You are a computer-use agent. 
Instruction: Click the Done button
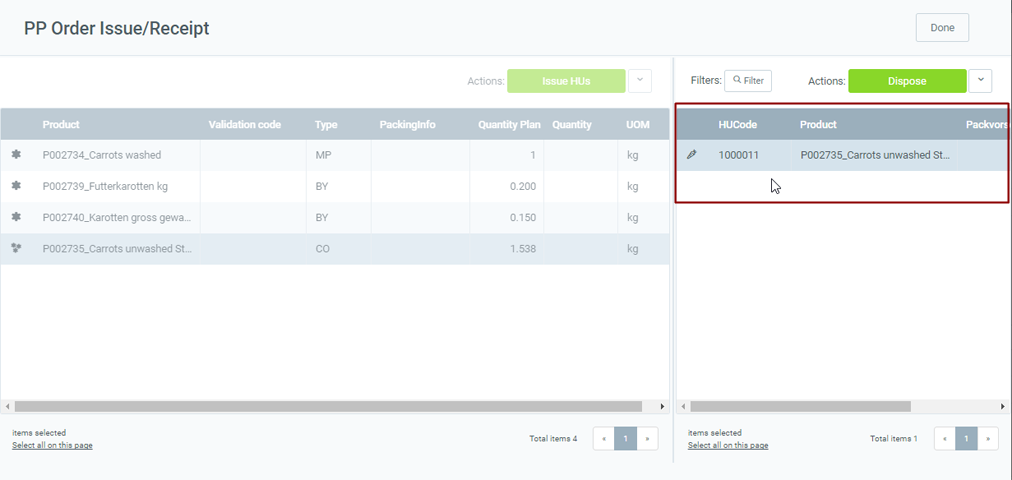(x=942, y=28)
